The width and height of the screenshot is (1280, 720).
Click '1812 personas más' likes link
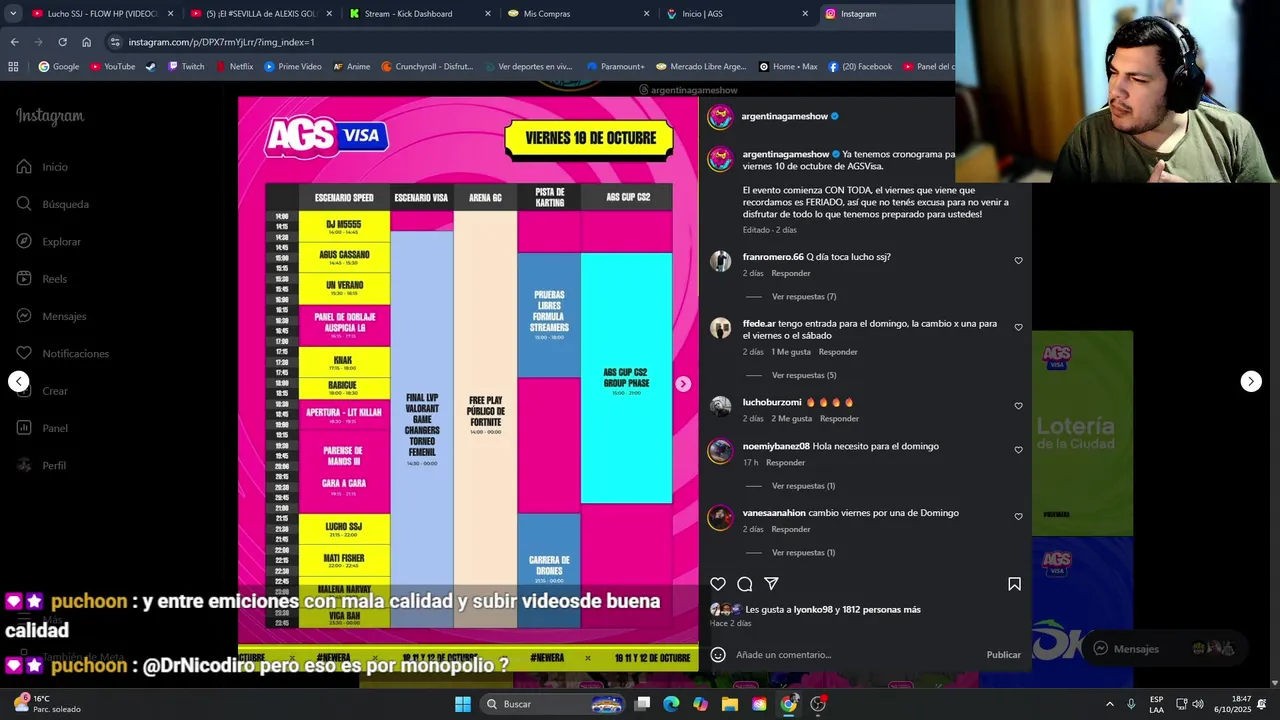[881, 609]
